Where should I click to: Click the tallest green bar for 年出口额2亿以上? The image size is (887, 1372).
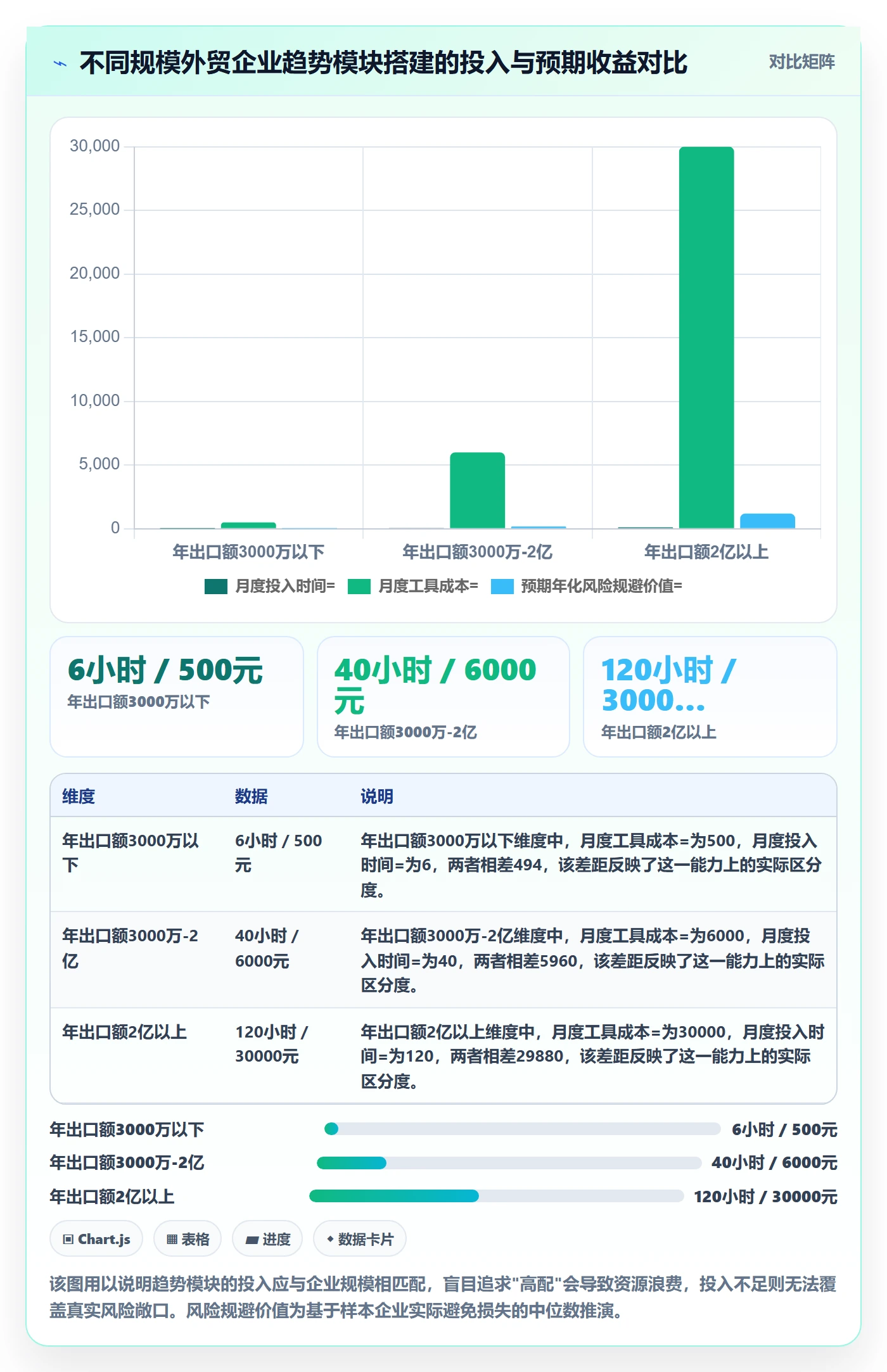click(706, 337)
